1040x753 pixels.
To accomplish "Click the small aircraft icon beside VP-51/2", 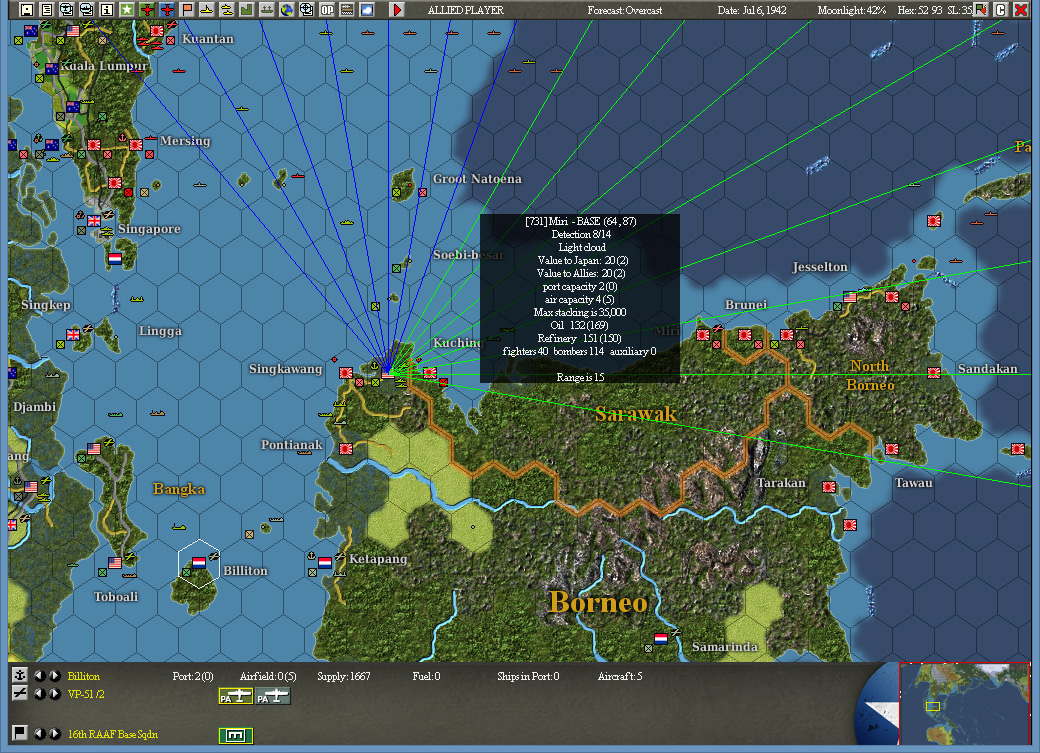I will pos(20,694).
